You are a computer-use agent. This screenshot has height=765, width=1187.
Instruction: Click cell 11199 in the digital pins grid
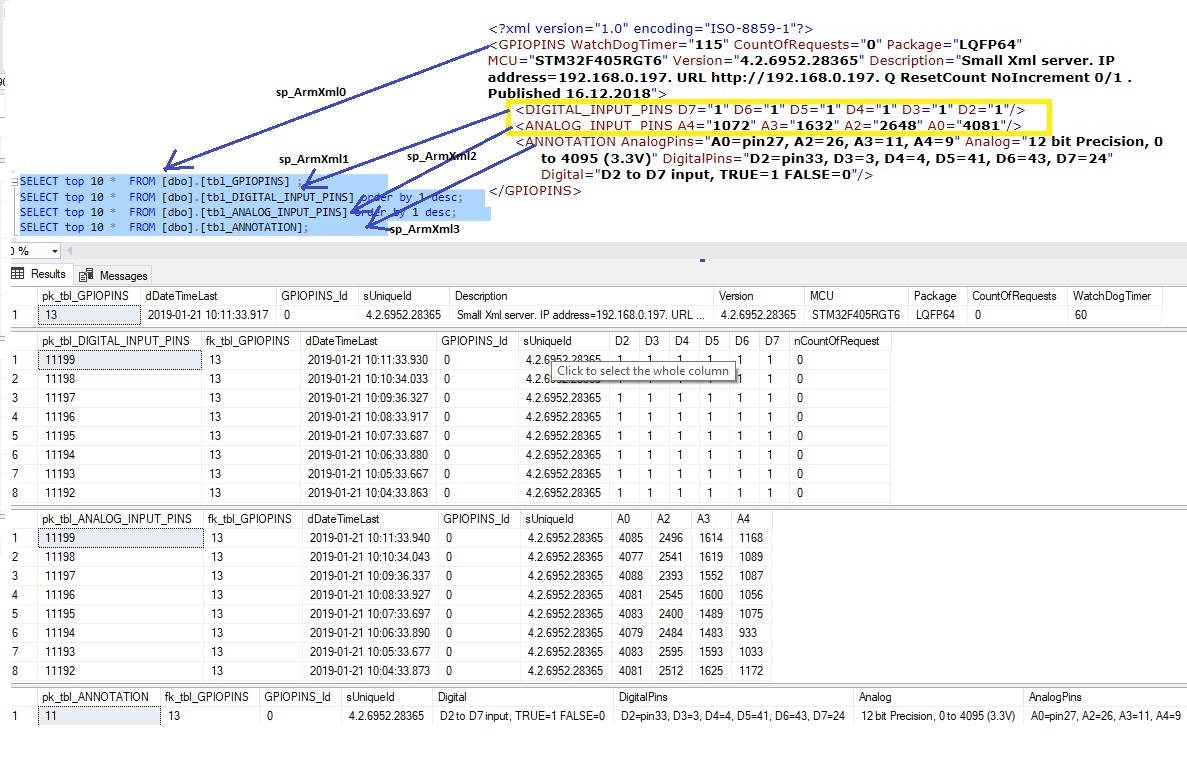(60, 360)
